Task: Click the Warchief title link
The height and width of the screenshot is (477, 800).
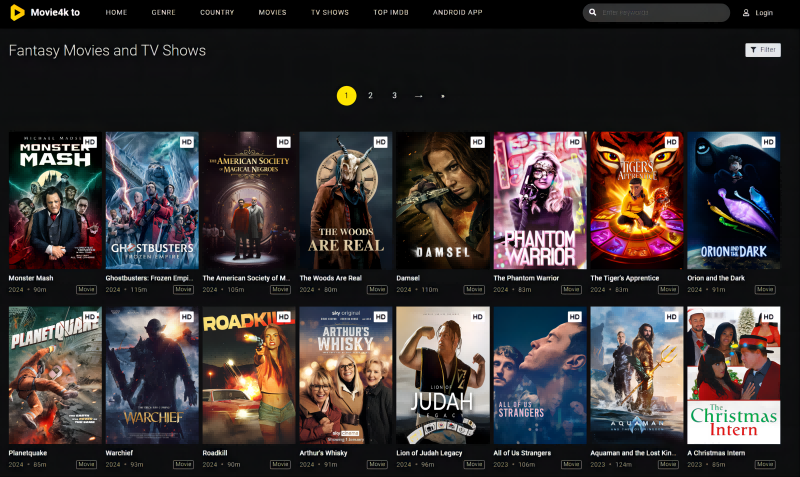Action: [119, 453]
